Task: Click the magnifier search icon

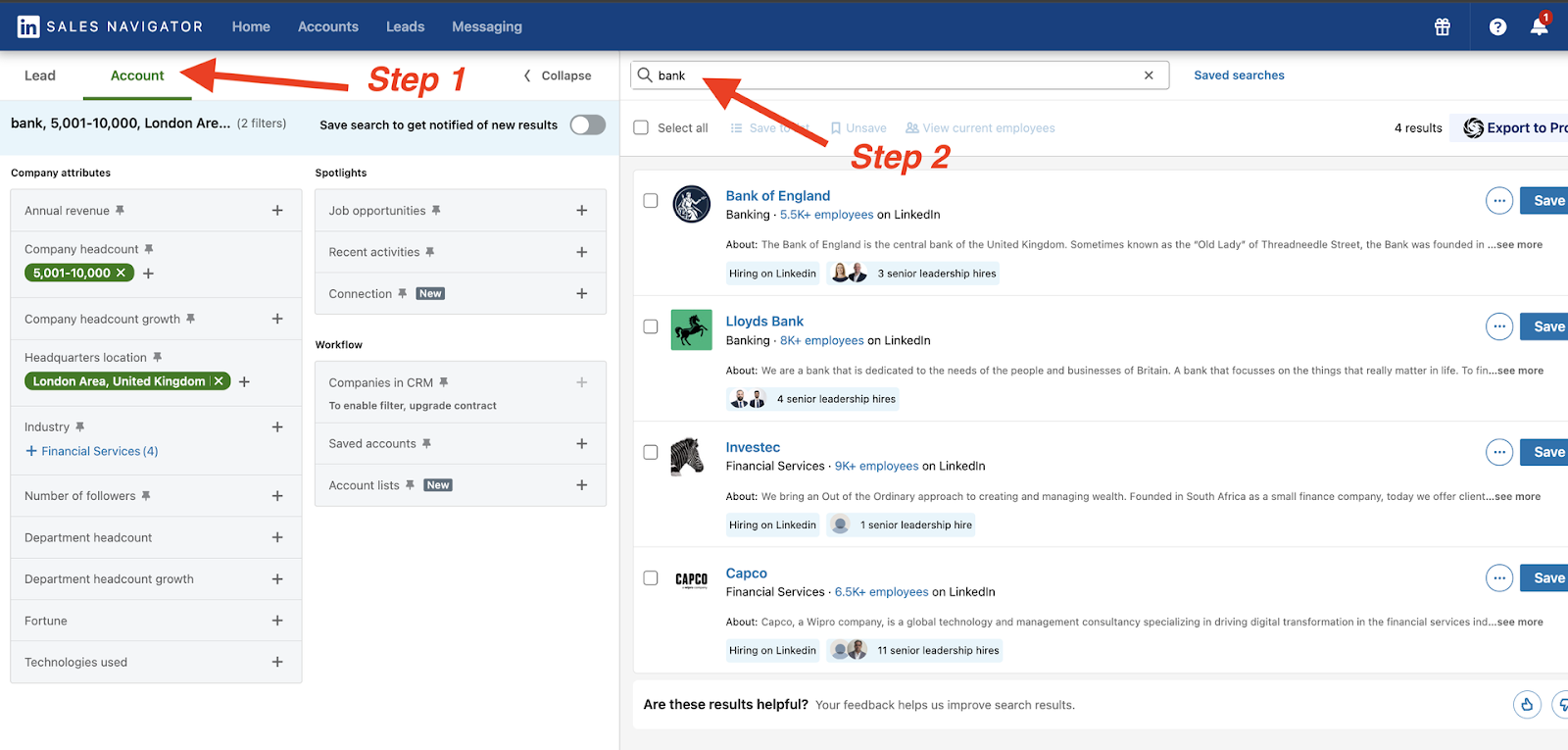Action: tap(645, 75)
